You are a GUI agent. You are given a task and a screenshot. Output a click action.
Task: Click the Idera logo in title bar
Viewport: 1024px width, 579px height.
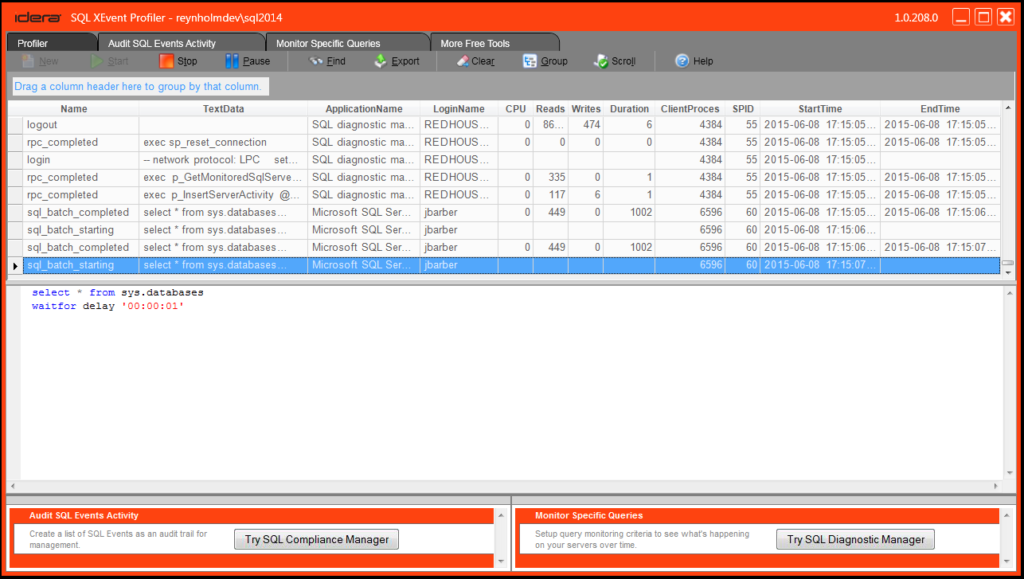click(38, 18)
